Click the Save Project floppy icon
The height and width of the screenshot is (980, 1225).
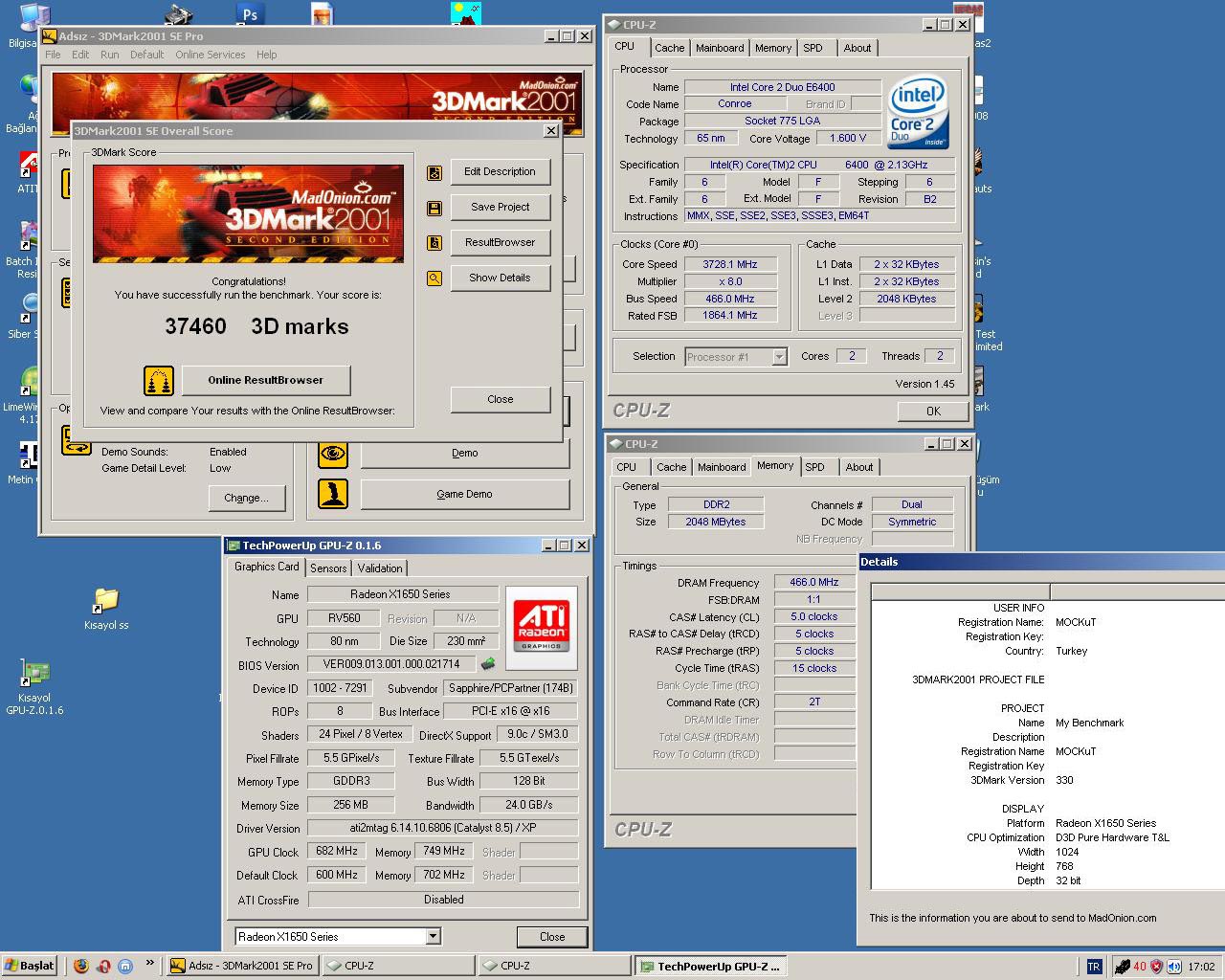434,208
